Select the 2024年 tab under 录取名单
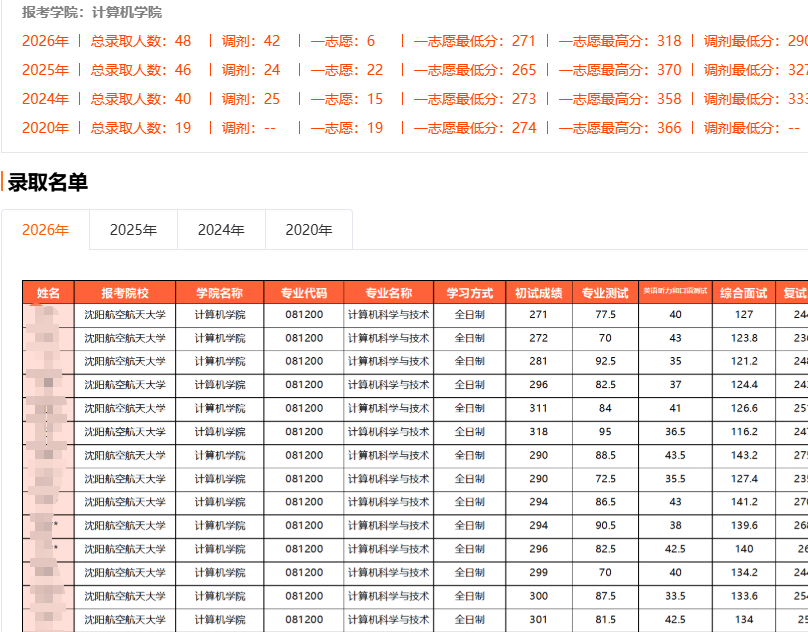The height and width of the screenshot is (632, 808). [221, 229]
